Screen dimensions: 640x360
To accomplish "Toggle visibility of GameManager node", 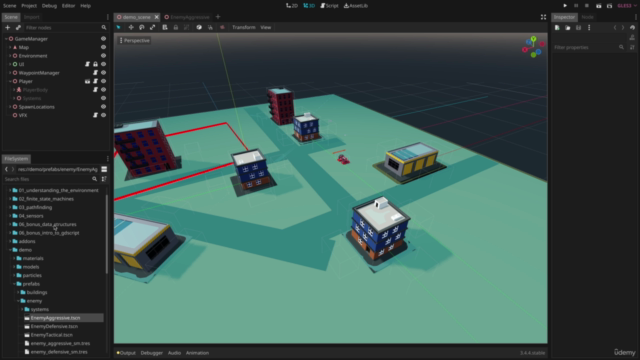I will (103, 39).
